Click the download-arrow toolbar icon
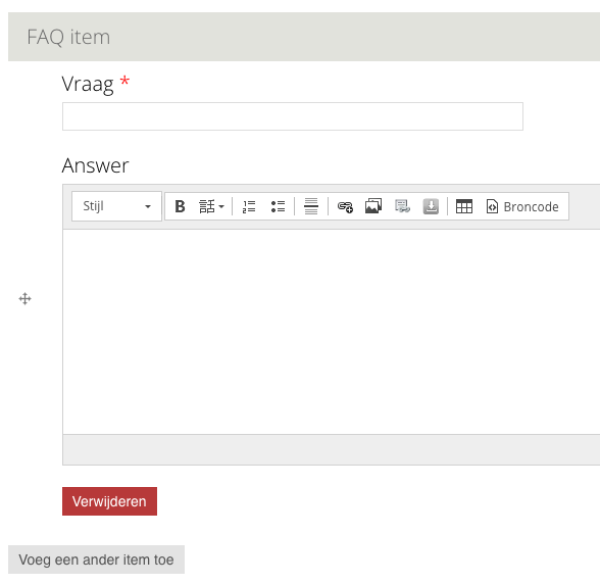 (431, 207)
